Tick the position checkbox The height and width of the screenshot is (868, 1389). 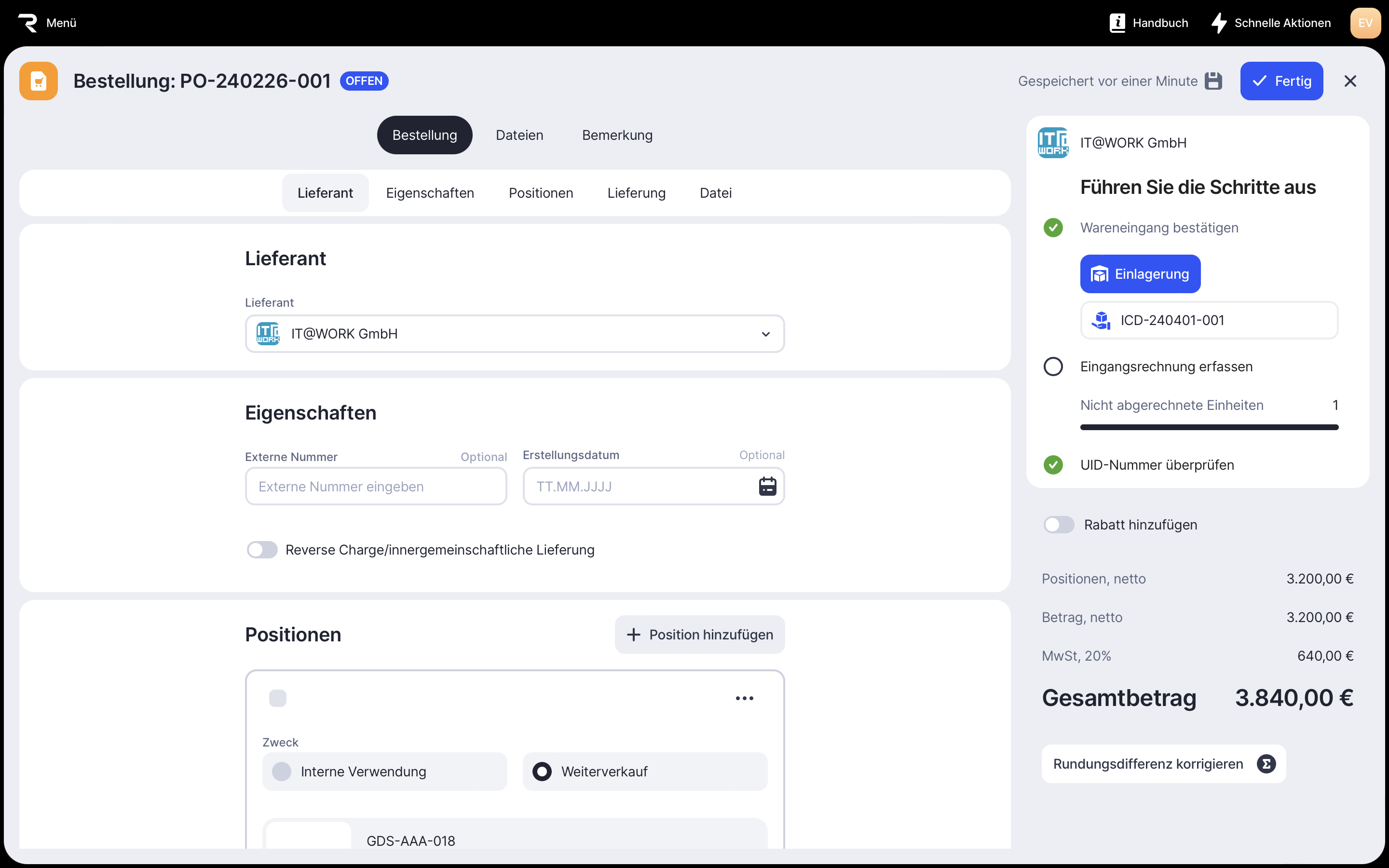point(278,698)
